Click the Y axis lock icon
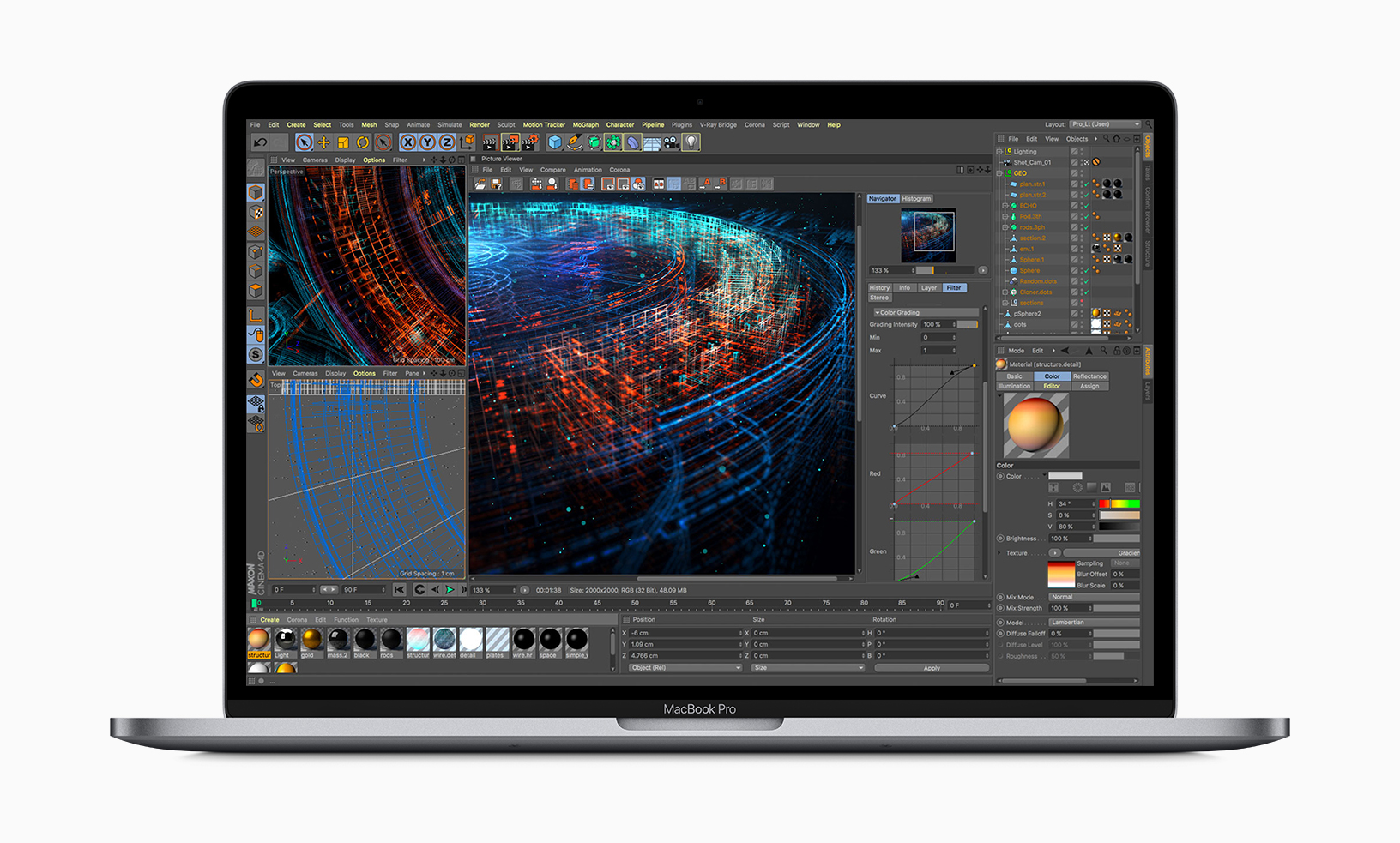 coord(427,143)
